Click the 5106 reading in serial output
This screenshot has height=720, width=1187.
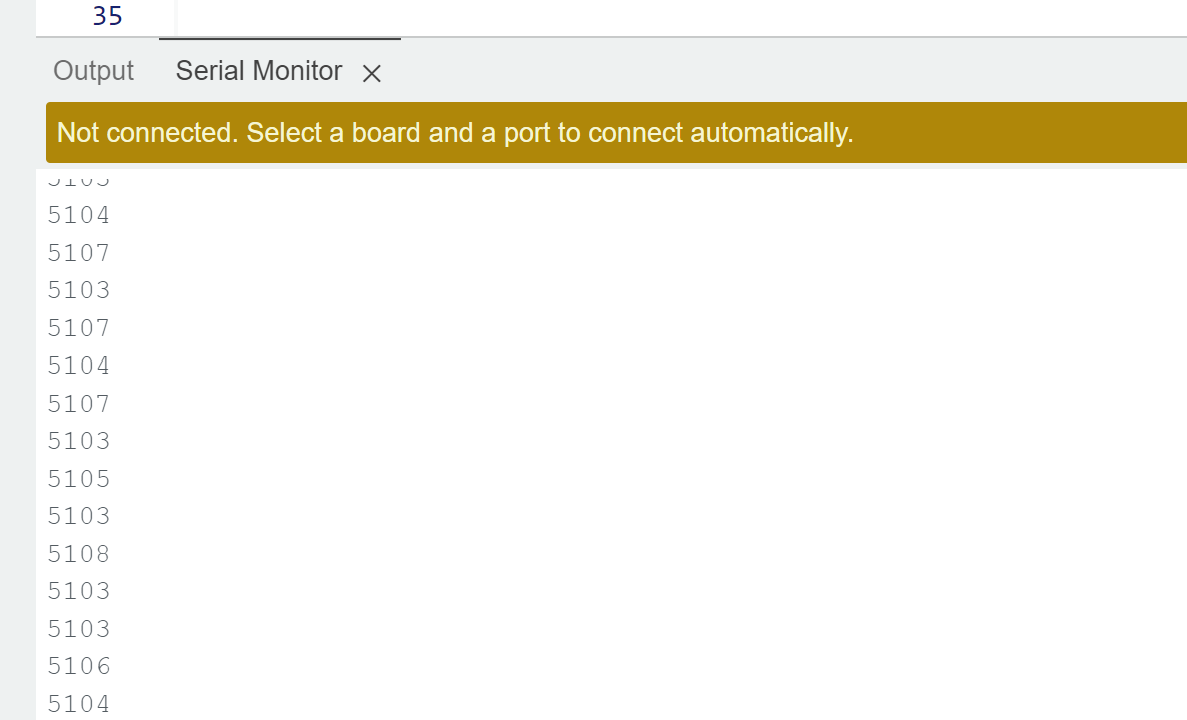(x=79, y=666)
